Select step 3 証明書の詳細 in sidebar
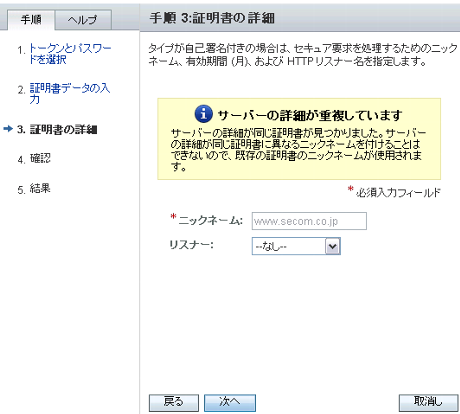The width and height of the screenshot is (460, 414). (57, 129)
